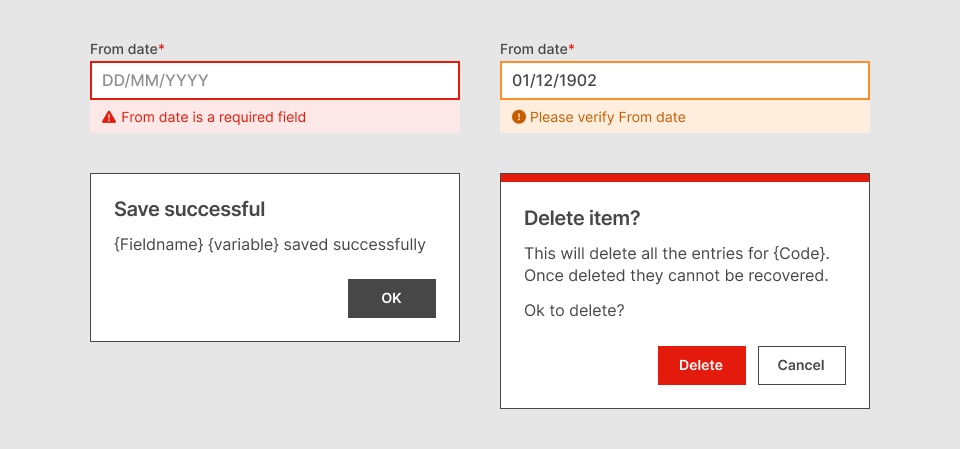Click the orange warning circle icon
Image resolution: width=960 pixels, height=449 pixels.
pyautogui.click(x=518, y=118)
